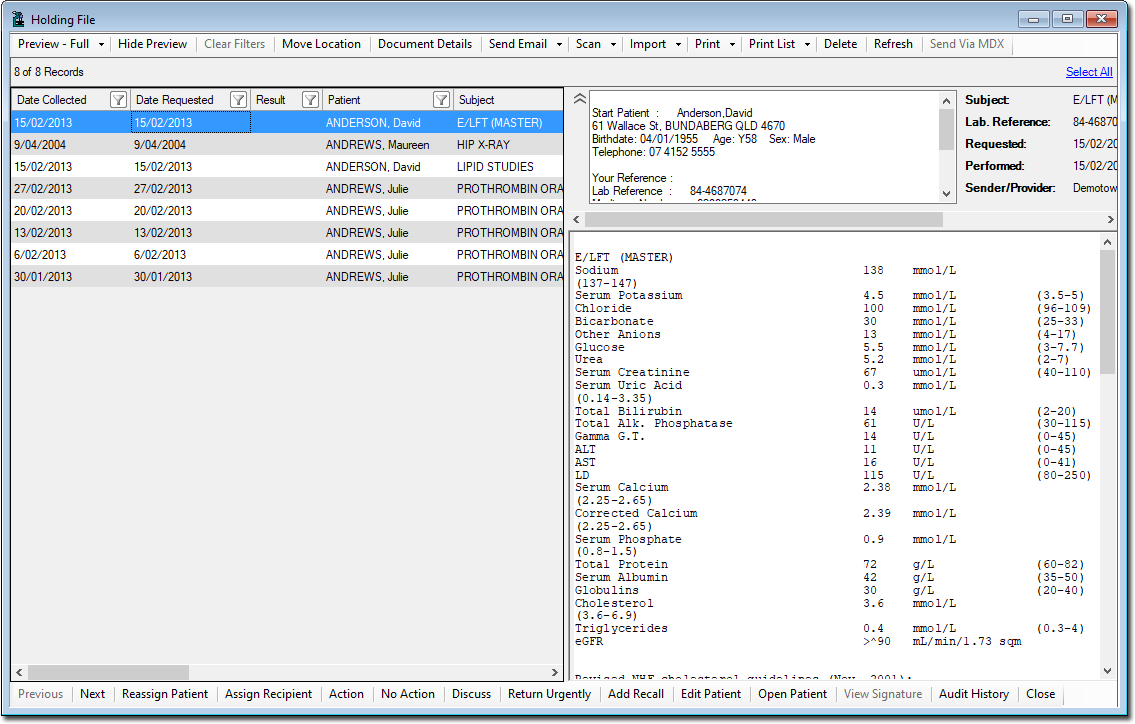Viewport: 1135px width, 724px height.
Task: Click the record list scroll left arrow
Action: click(20, 673)
